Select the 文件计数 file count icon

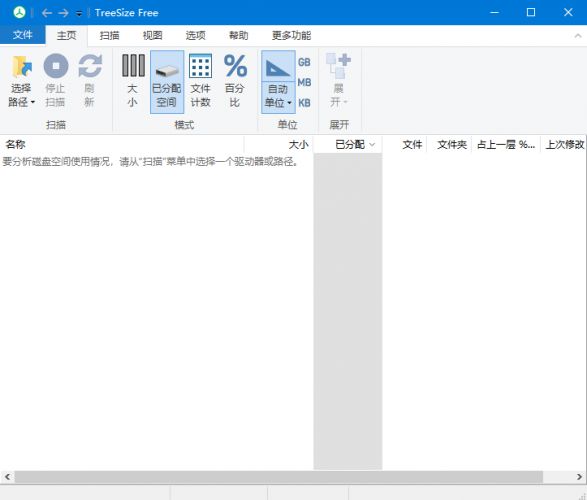coord(200,66)
